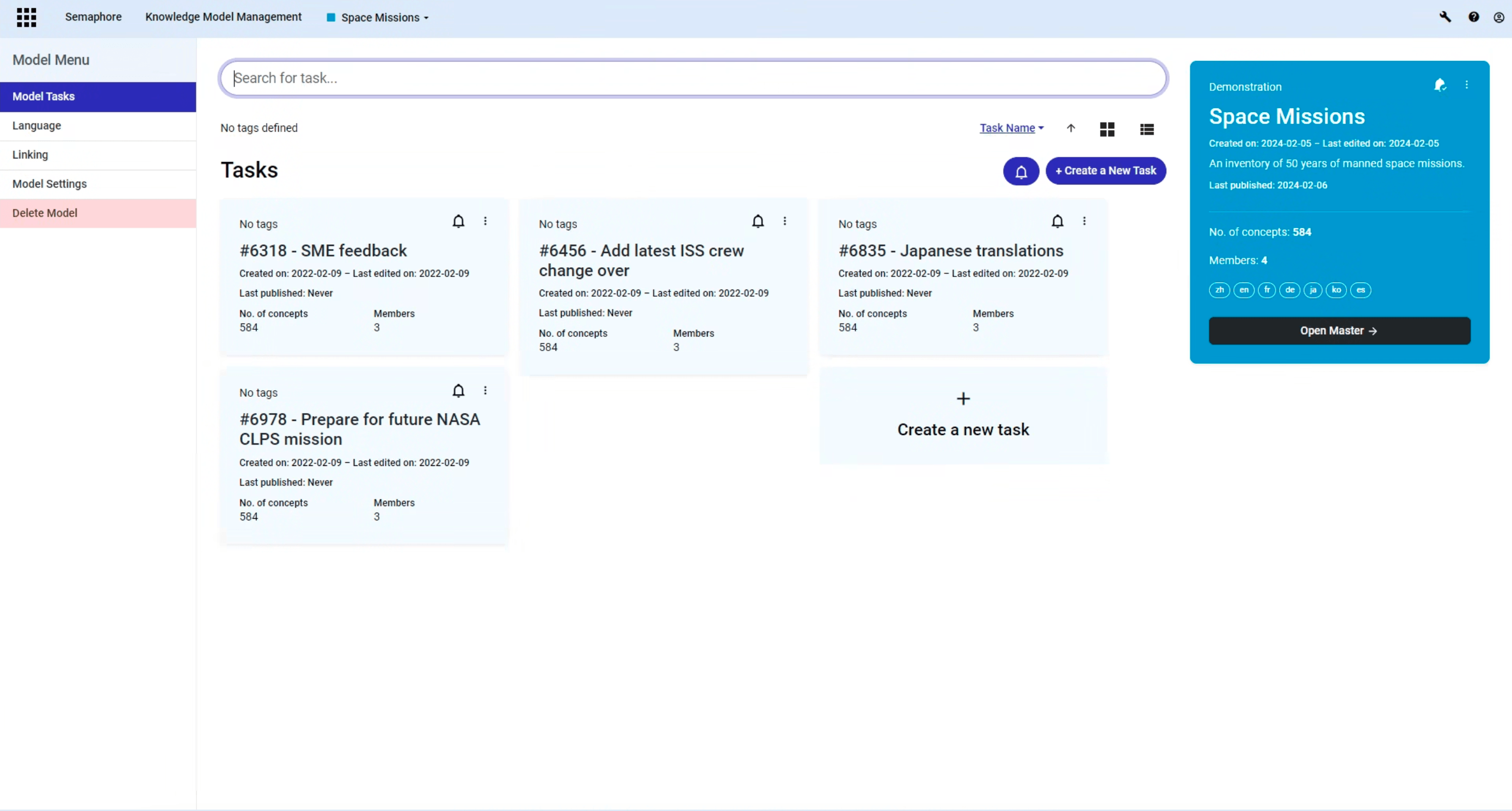
Task: Select Language in the Model Menu
Action: pos(36,126)
